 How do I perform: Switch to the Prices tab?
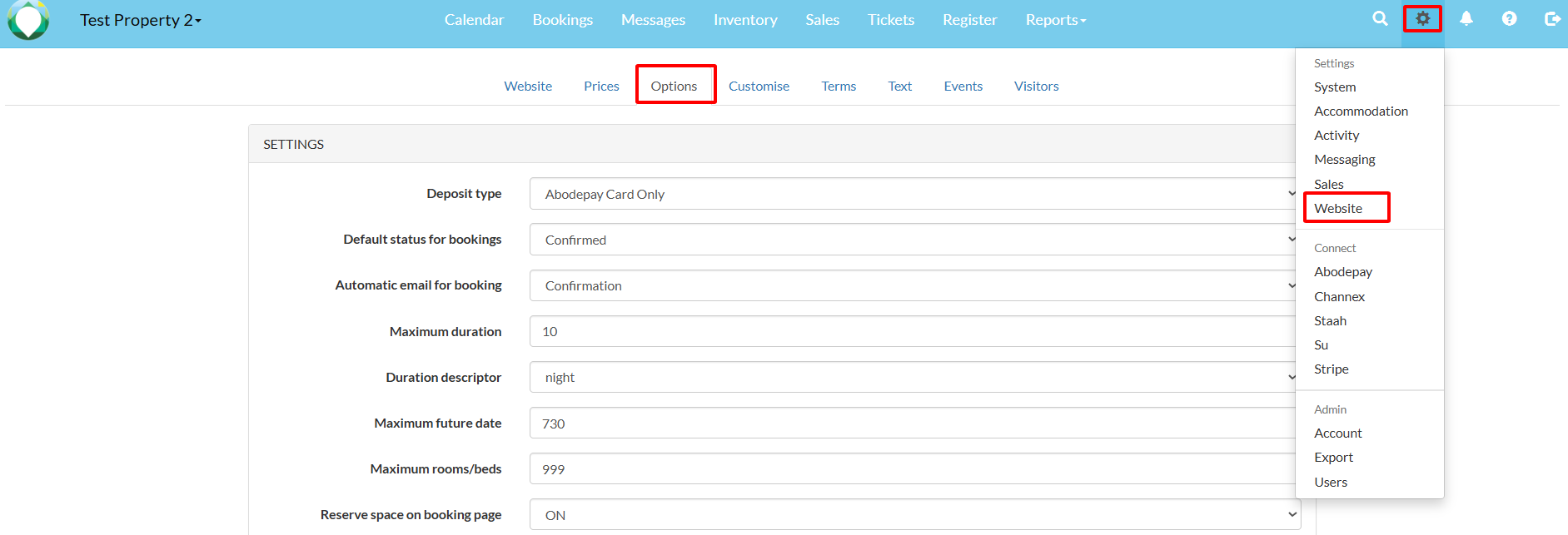pyautogui.click(x=601, y=87)
